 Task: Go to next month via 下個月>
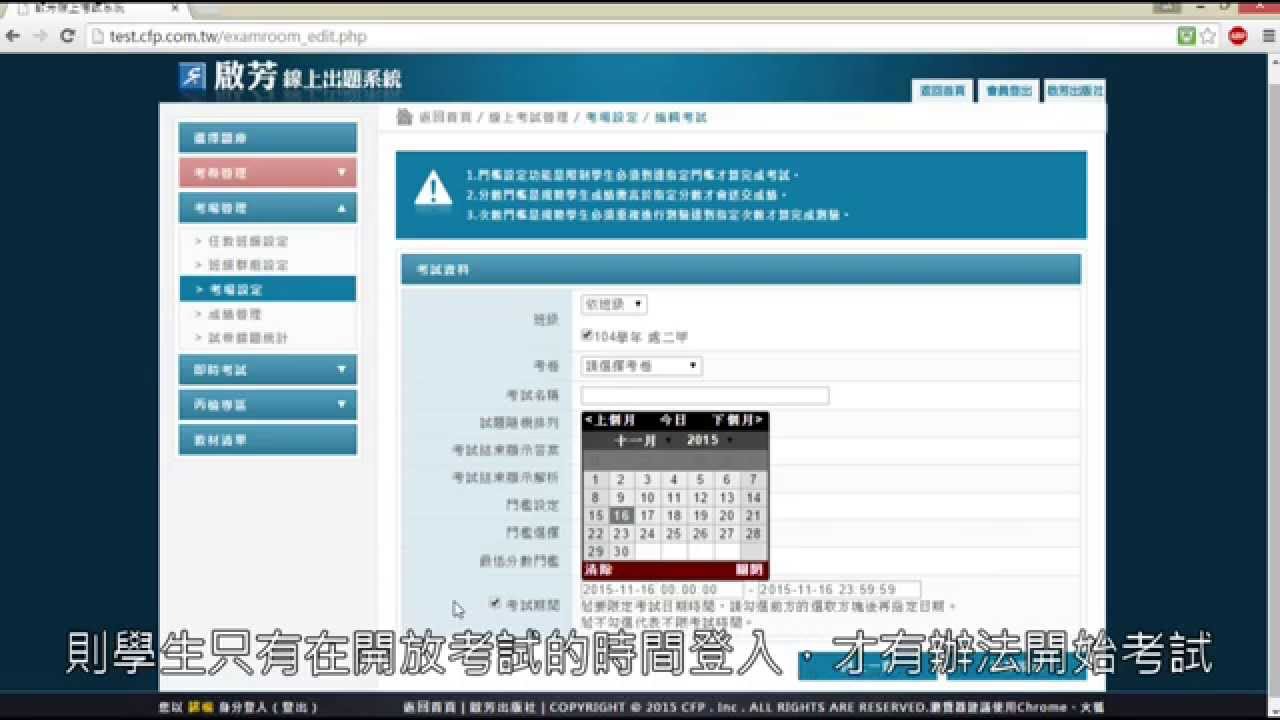coord(739,420)
